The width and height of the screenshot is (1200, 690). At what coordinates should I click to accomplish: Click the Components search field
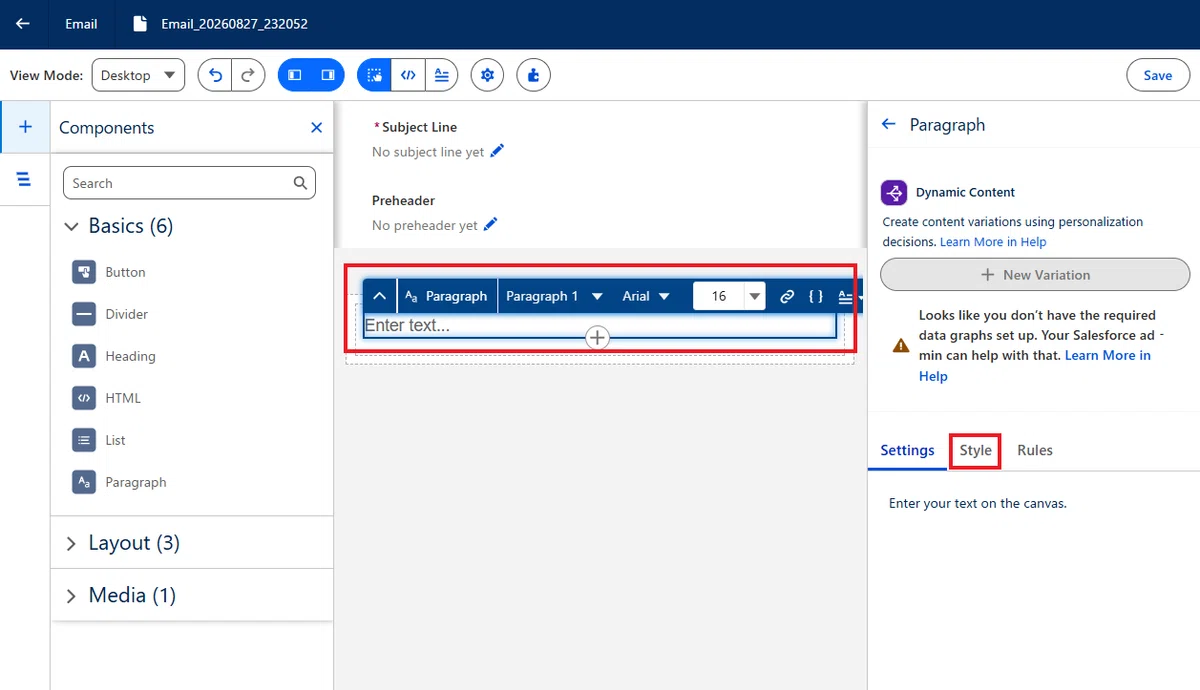click(x=189, y=183)
